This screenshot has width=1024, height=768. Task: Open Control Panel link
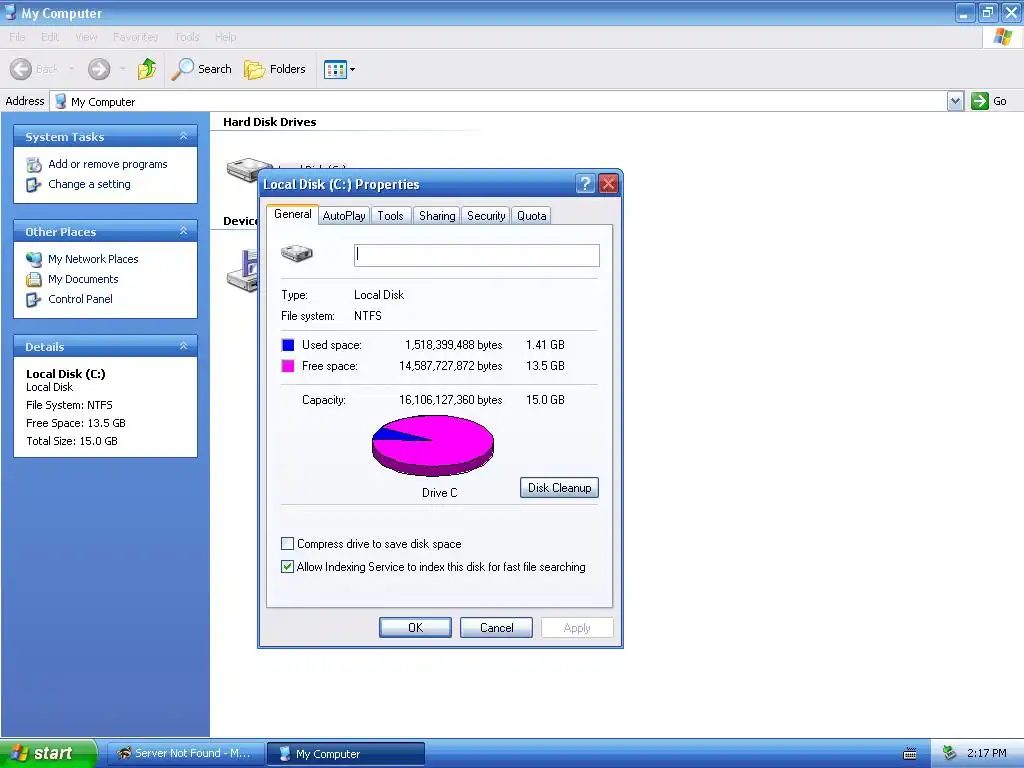pos(80,299)
